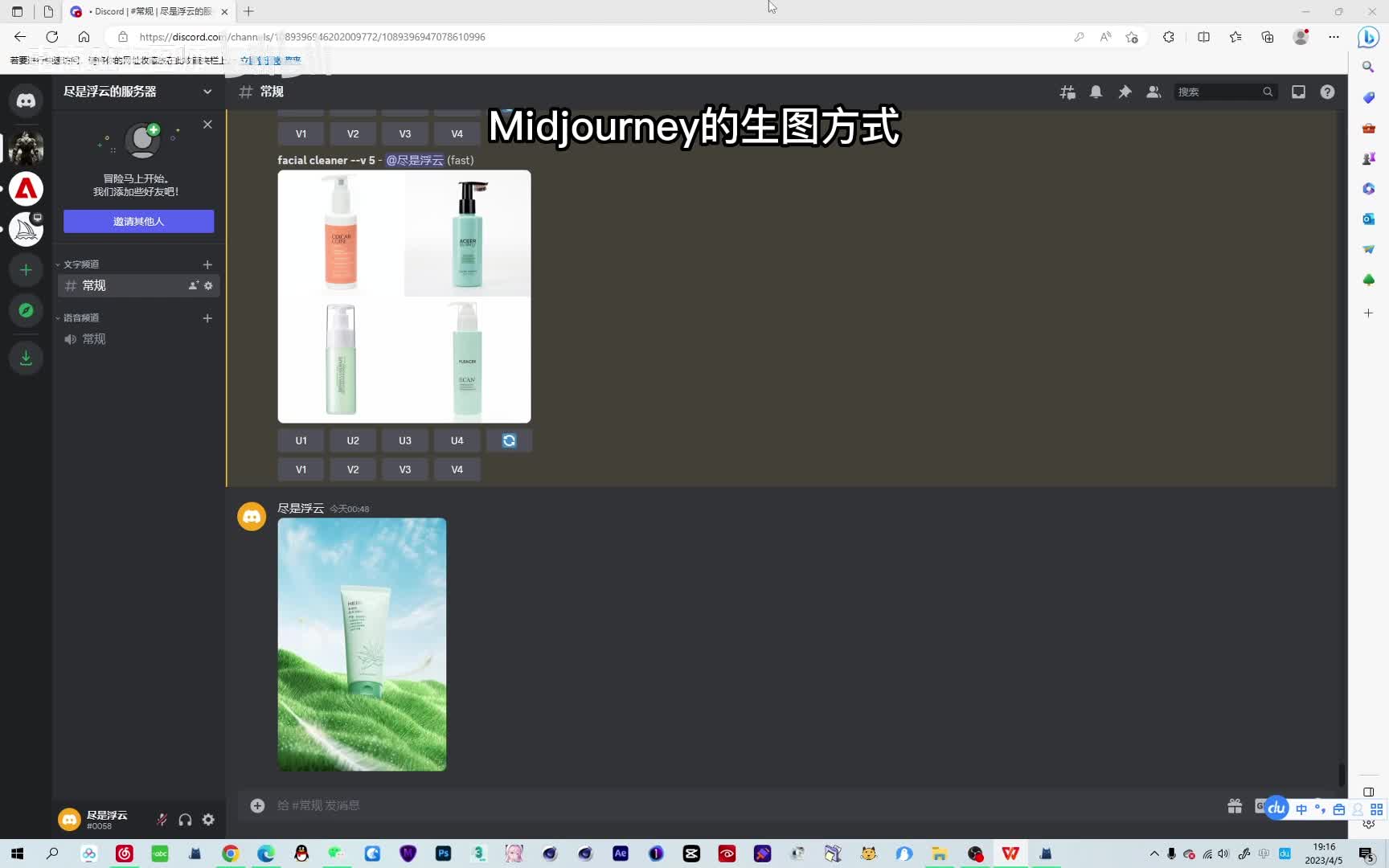
Task: Open user settings gear icon
Action: point(208,820)
